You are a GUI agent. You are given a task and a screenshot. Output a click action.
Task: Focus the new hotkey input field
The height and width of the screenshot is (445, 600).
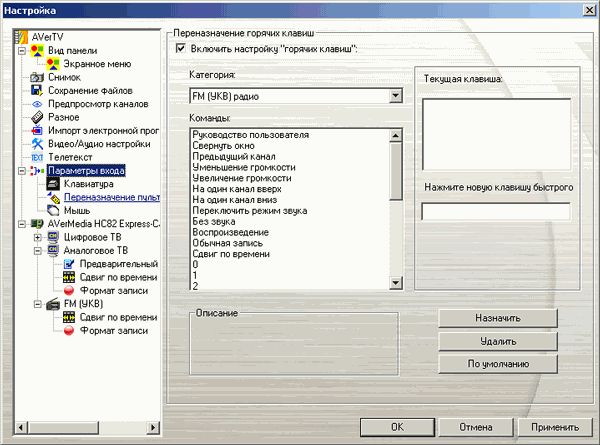(495, 211)
